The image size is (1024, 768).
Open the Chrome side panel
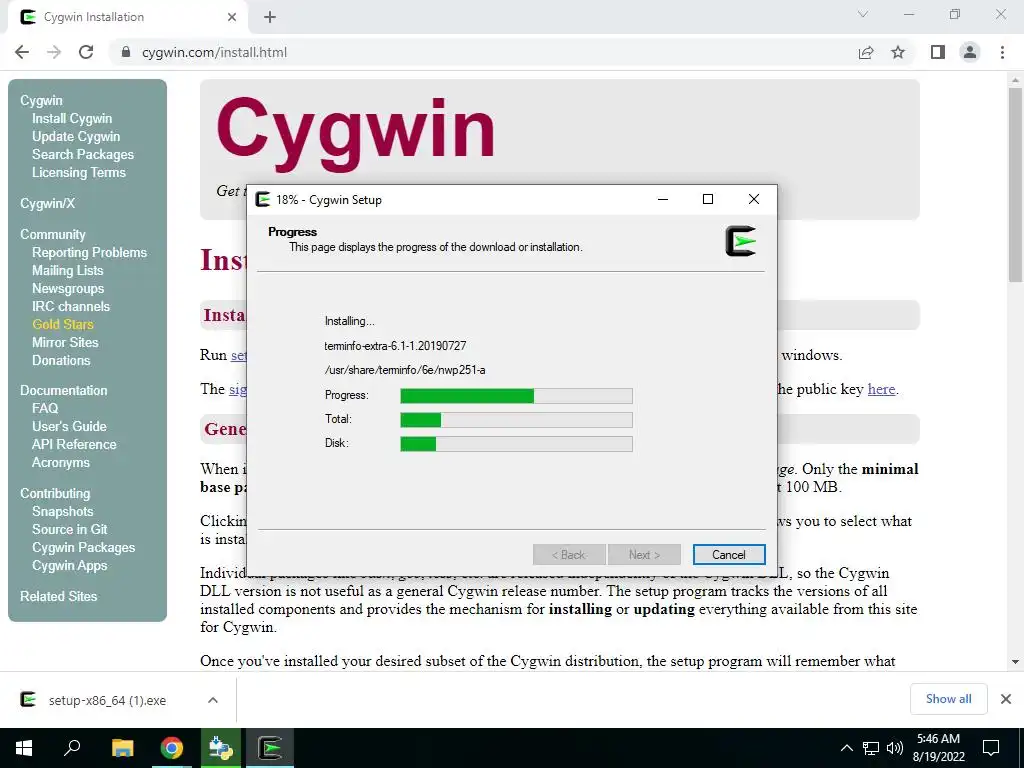(x=938, y=52)
